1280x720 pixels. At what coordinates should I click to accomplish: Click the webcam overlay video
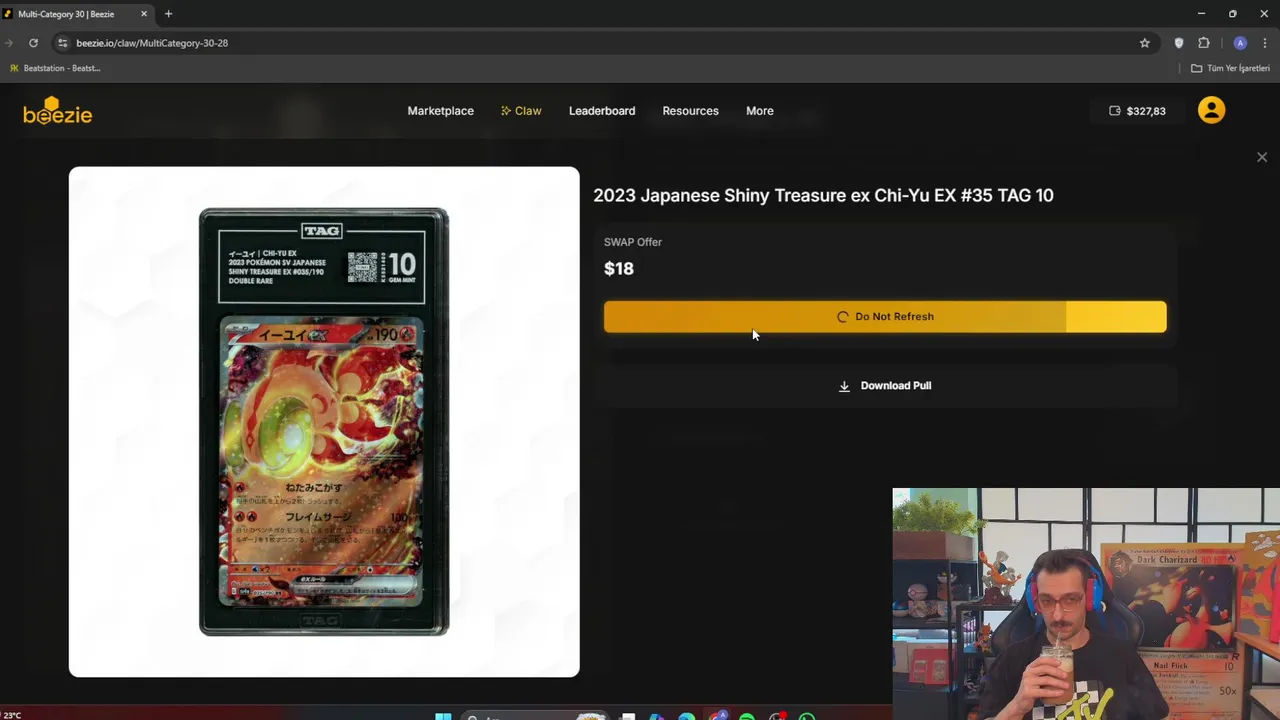1086,604
